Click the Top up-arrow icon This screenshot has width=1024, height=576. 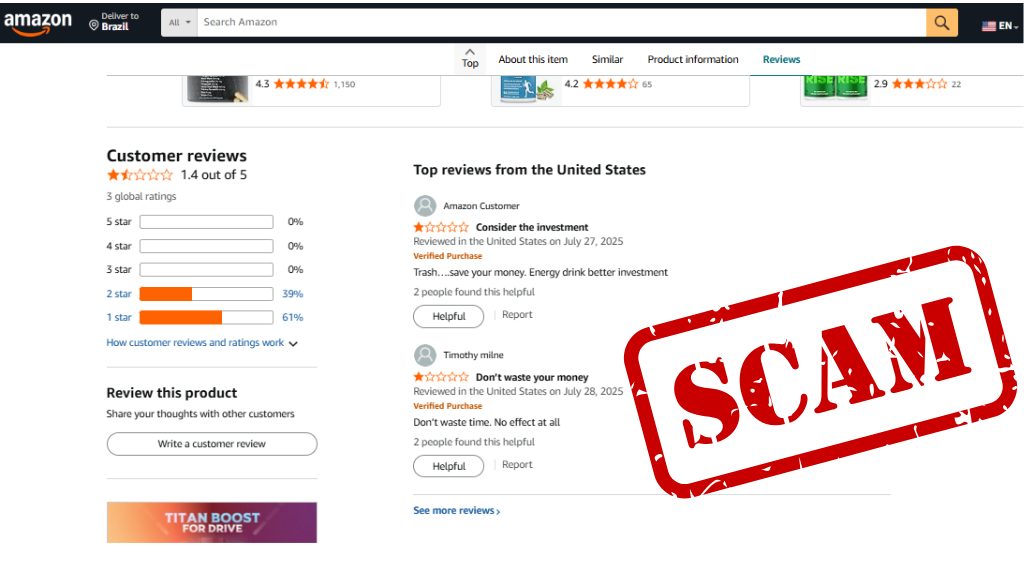470,52
